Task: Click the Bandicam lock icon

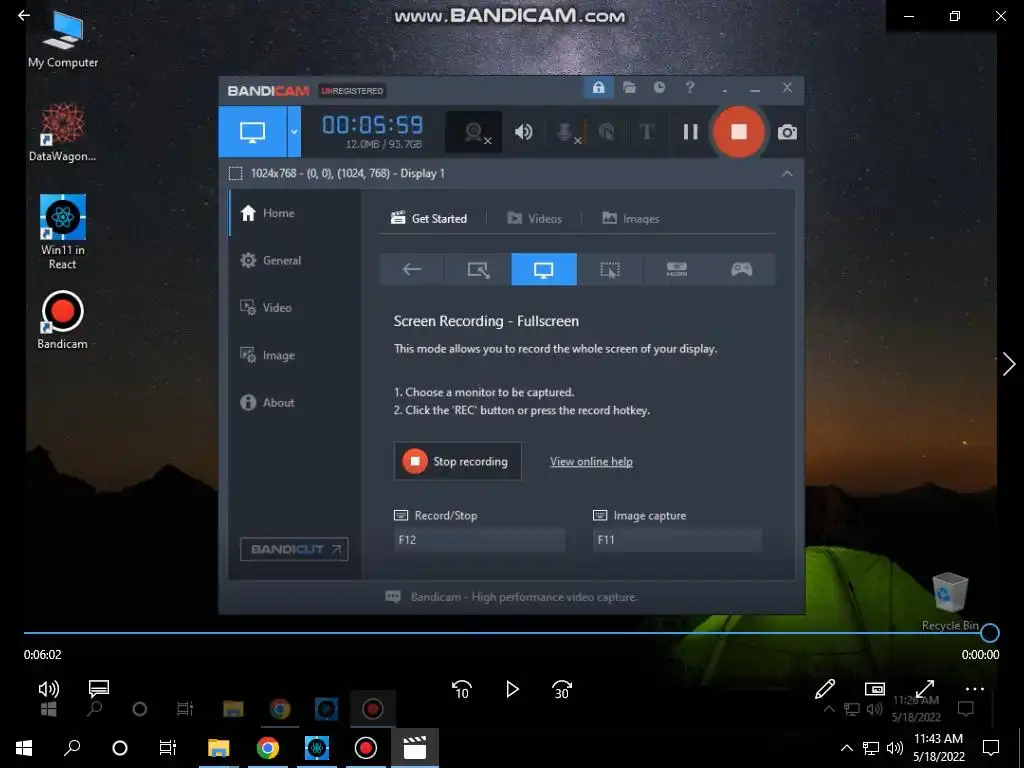Action: pyautogui.click(x=598, y=88)
